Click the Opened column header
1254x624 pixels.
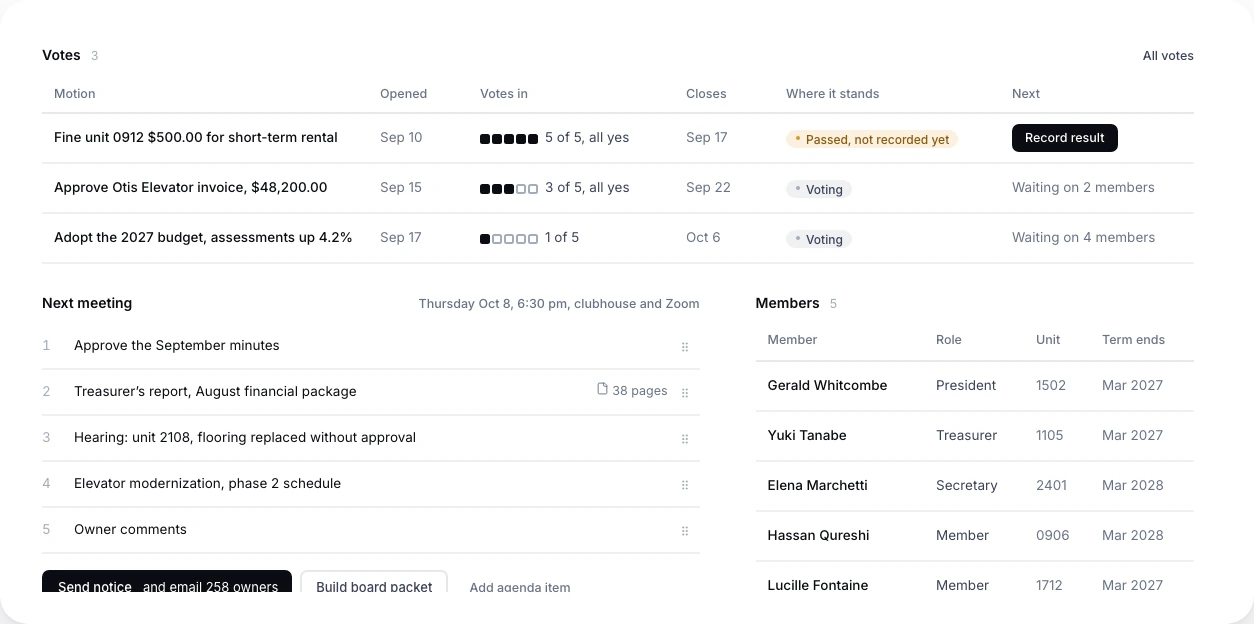(x=403, y=94)
